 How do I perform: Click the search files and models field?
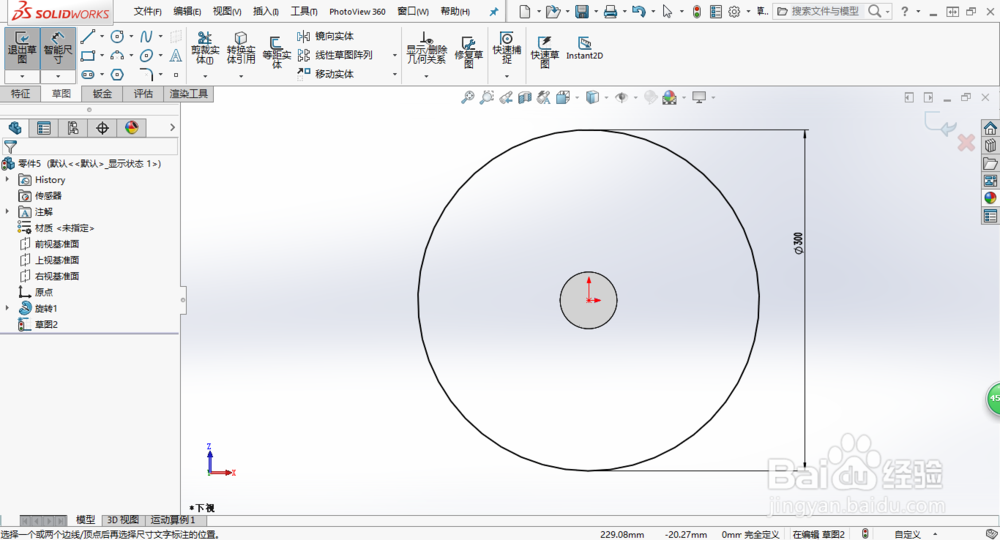point(825,11)
